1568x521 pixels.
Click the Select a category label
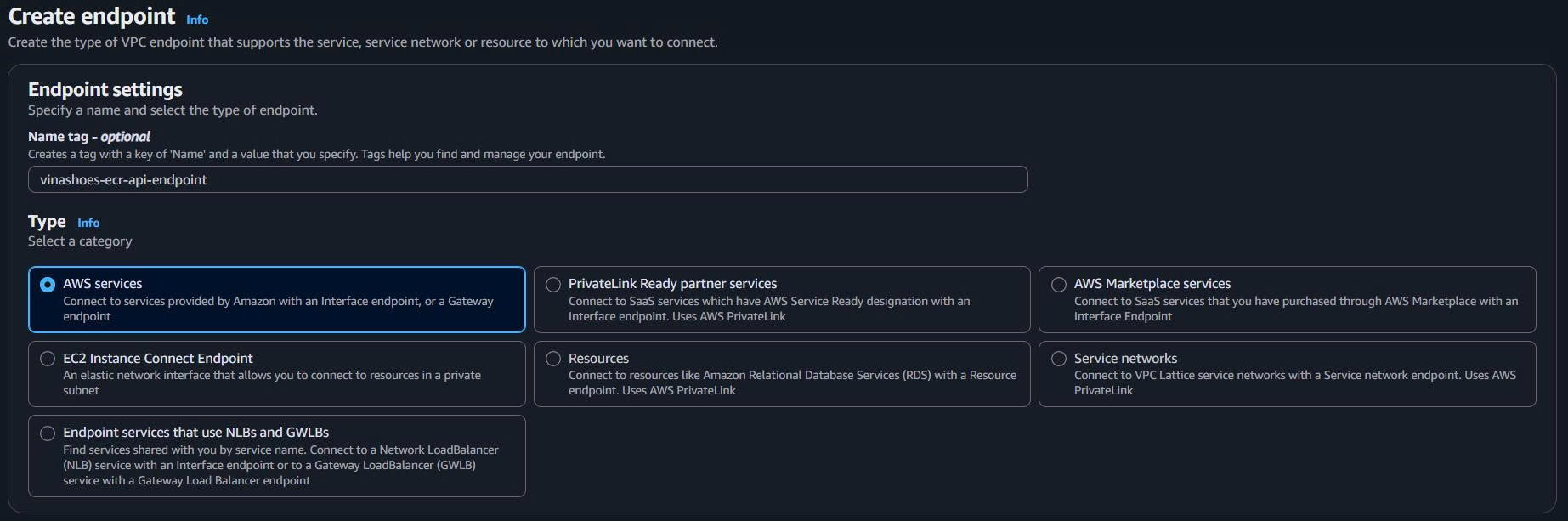[x=79, y=241]
